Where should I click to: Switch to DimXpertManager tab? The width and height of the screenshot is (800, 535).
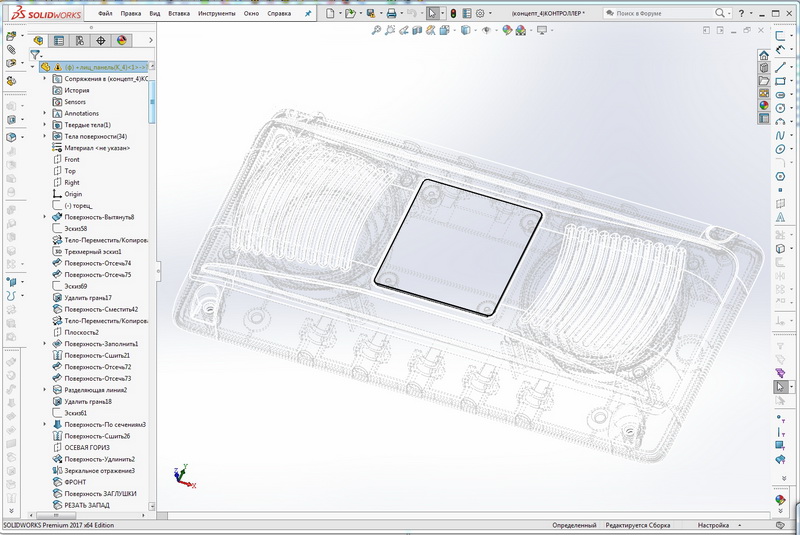click(101, 40)
